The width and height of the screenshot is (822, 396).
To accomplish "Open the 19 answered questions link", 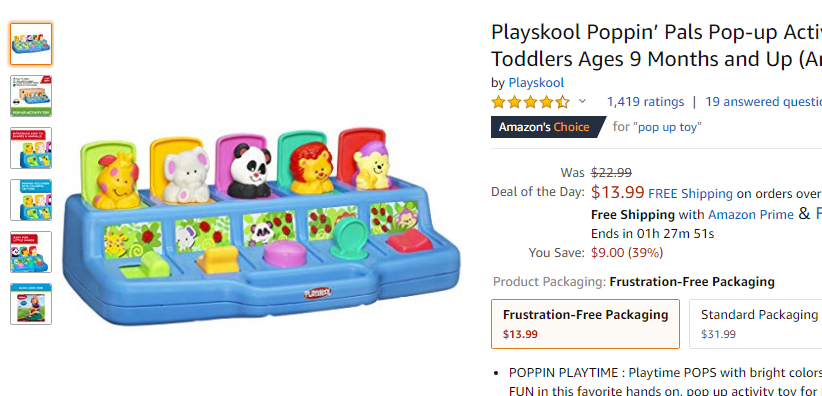I will pyautogui.click(x=763, y=102).
